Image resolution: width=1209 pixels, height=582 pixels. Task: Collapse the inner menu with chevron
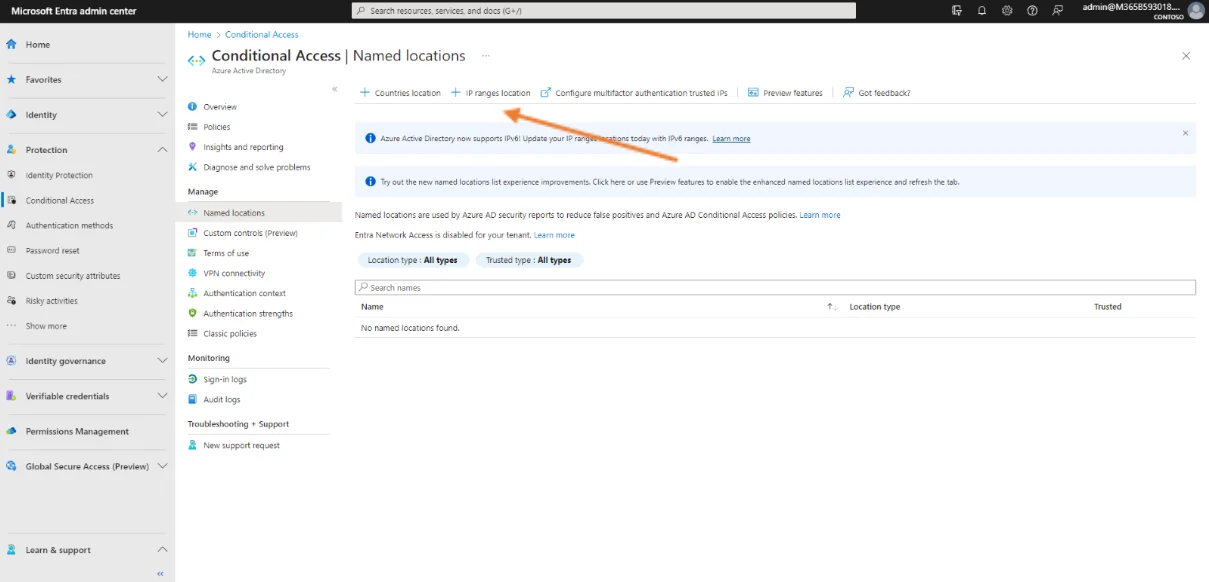[x=335, y=89]
